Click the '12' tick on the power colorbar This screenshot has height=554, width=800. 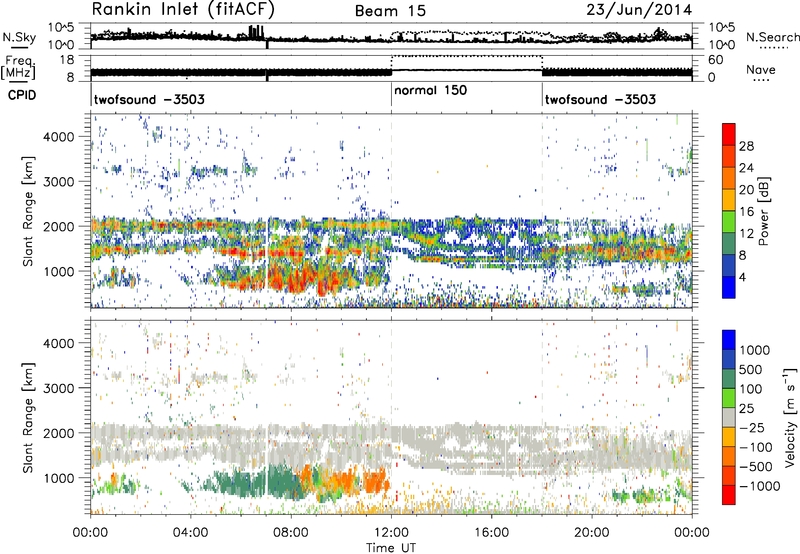(746, 234)
